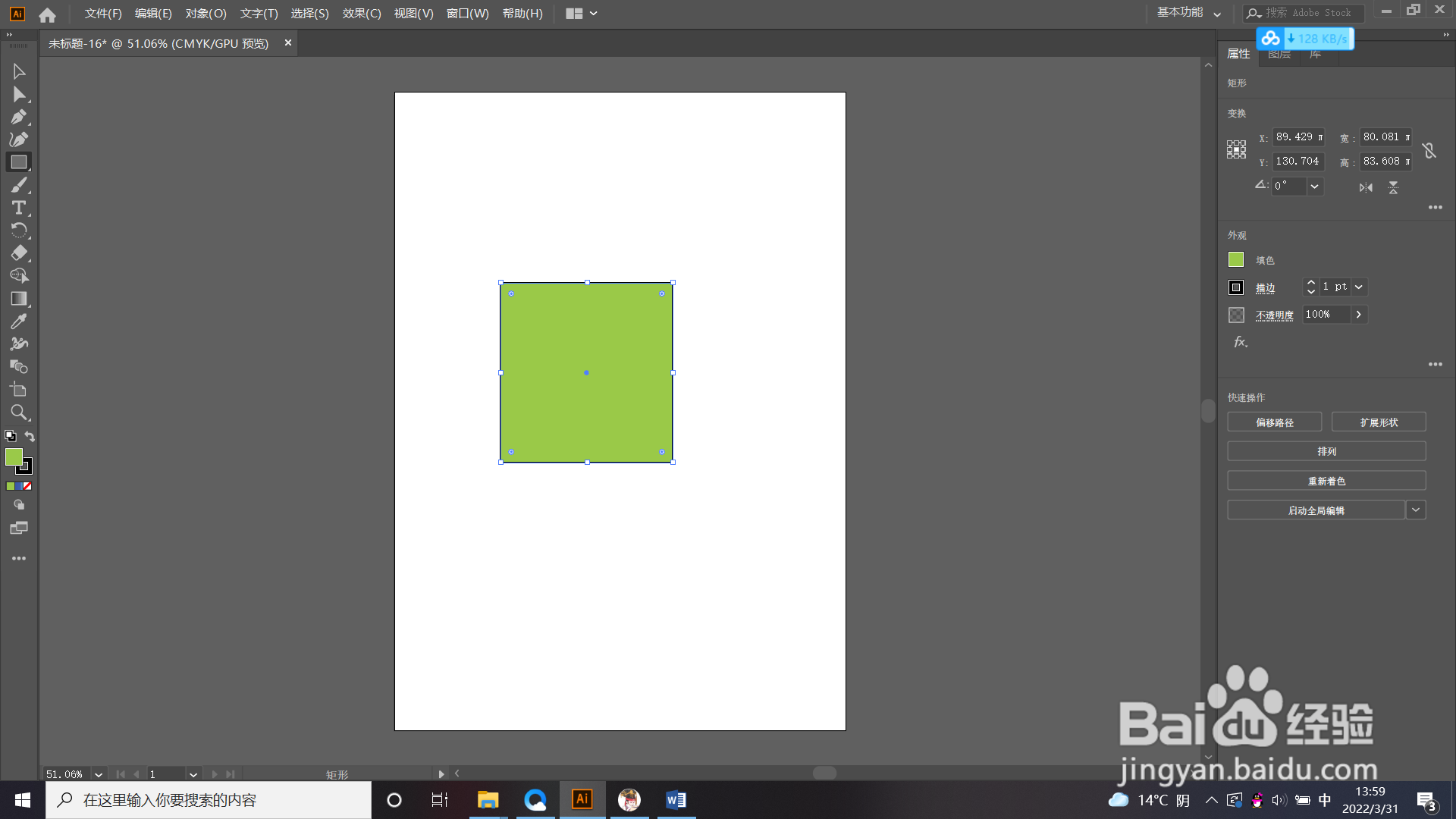Viewport: 1456px width, 819px height.
Task: Open 效果(C) menu
Action: pyautogui.click(x=362, y=14)
